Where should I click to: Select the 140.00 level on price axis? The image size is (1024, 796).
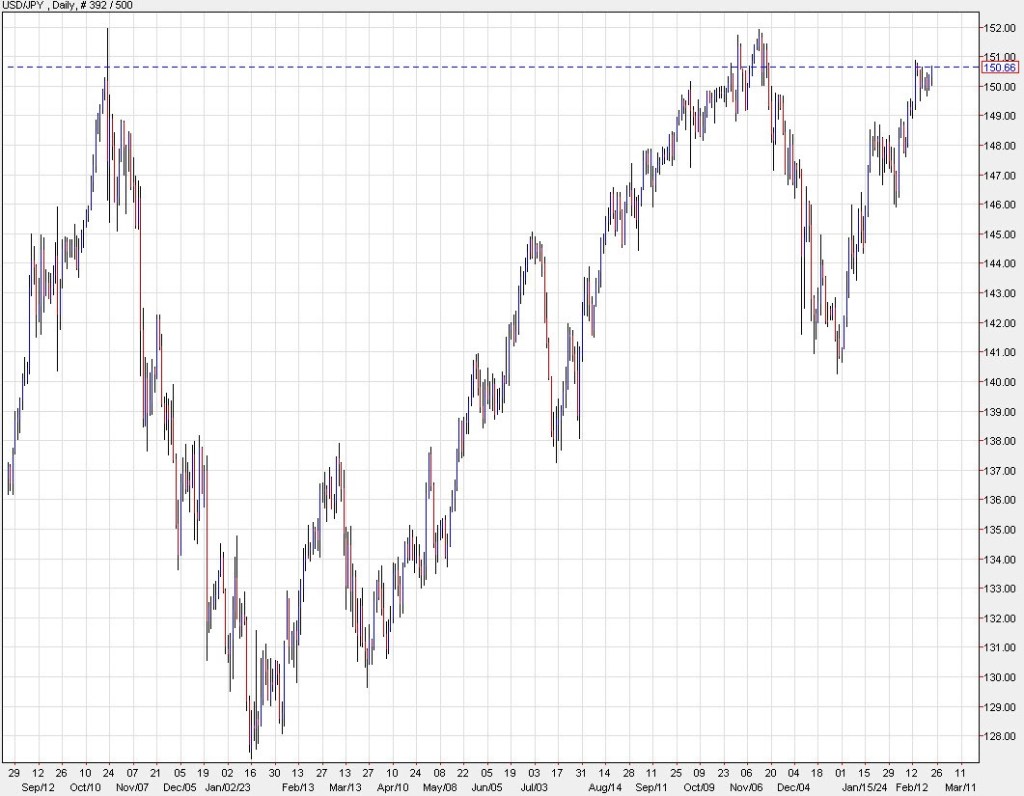point(1000,382)
